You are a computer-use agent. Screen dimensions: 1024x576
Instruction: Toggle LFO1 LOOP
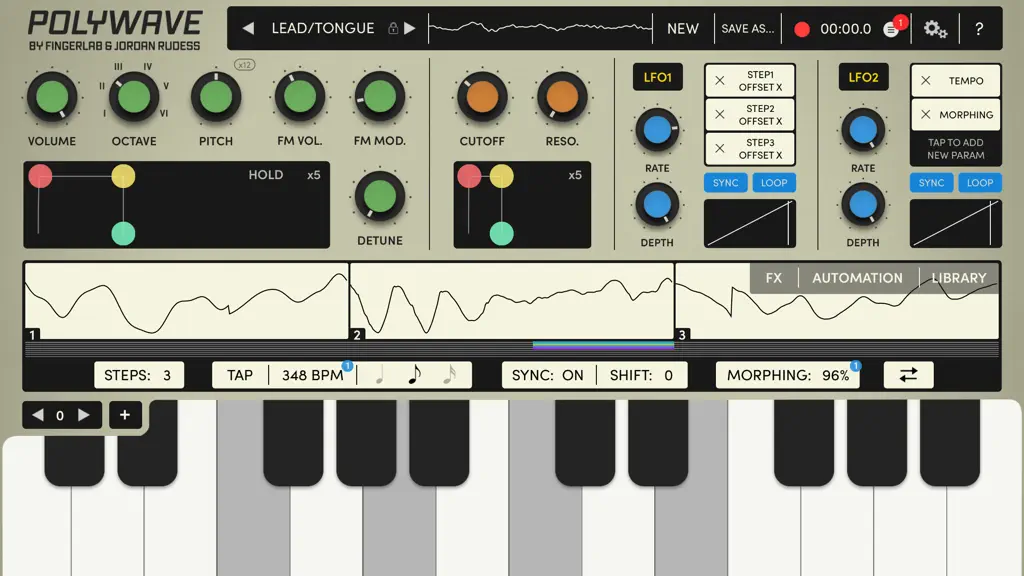tap(774, 183)
